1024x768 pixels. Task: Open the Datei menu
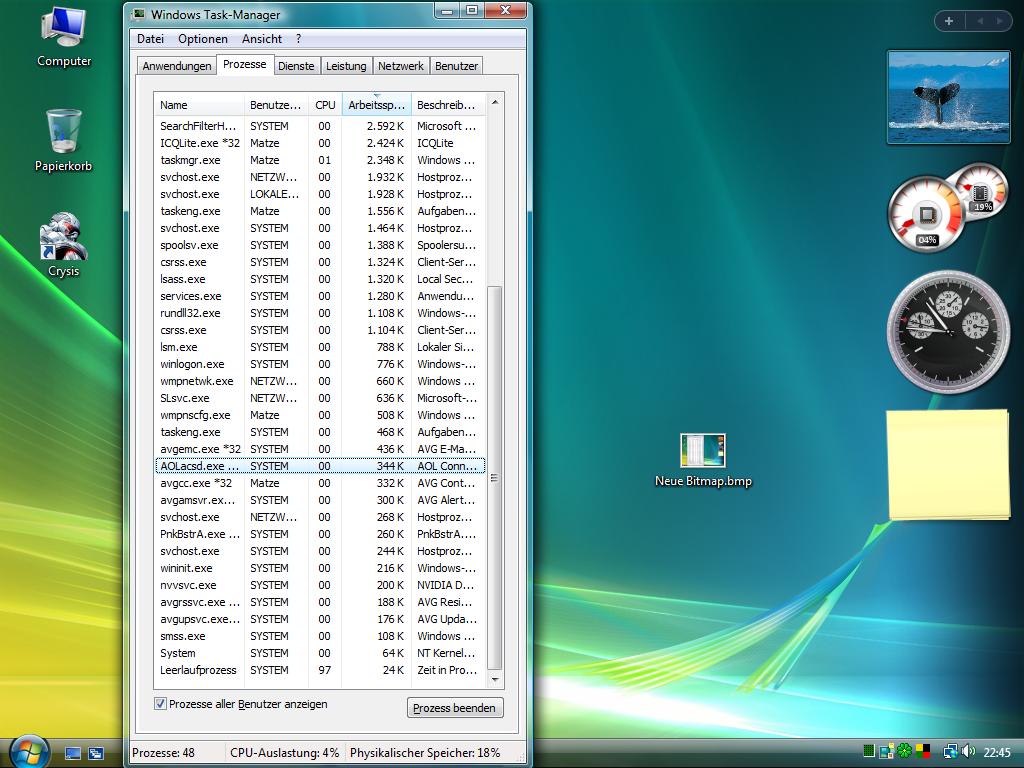click(x=150, y=39)
